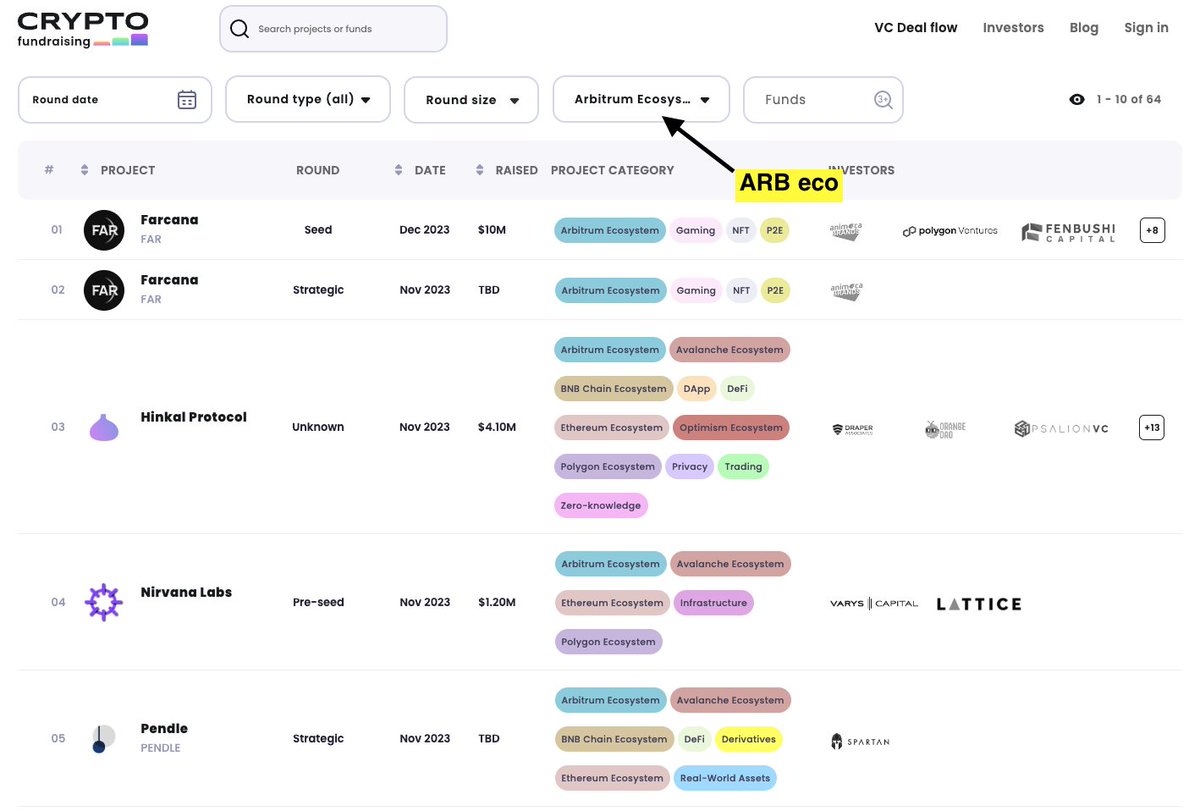This screenshot has width=1200, height=811.
Task: Click the Funds search icon
Action: click(883, 100)
